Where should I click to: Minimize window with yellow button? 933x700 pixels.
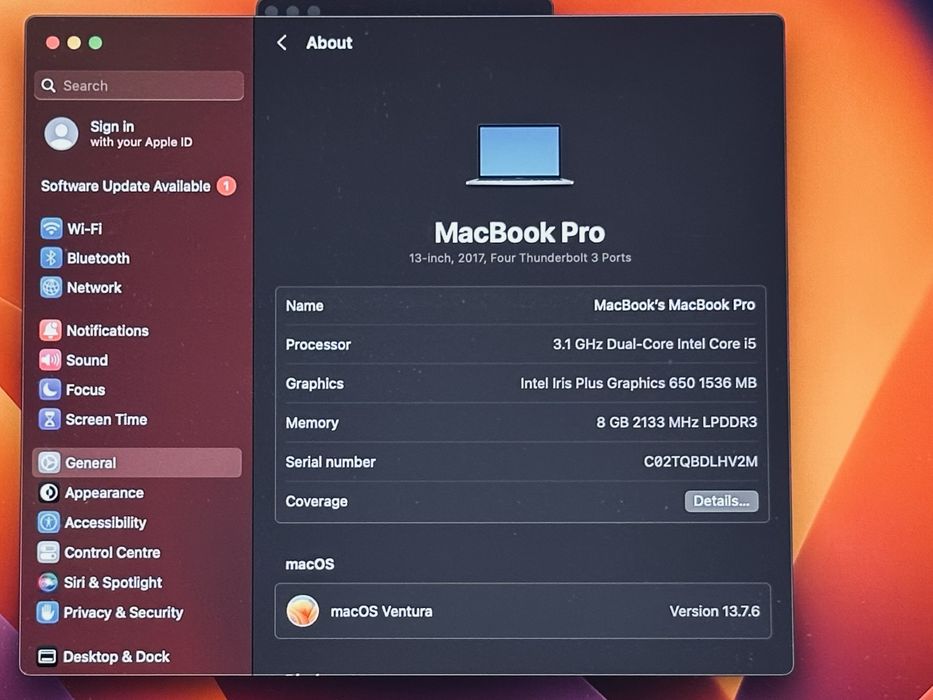(x=74, y=43)
